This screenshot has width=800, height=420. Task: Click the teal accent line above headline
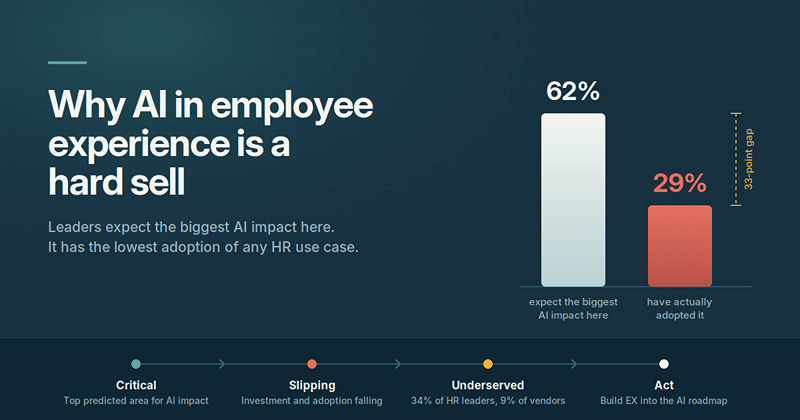[67, 63]
